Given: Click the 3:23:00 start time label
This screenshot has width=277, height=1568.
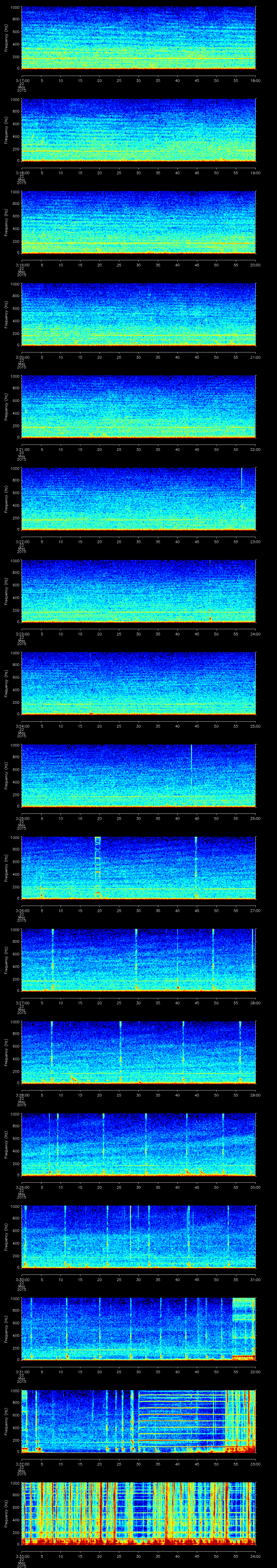Looking at the screenshot, I should (x=22, y=634).
